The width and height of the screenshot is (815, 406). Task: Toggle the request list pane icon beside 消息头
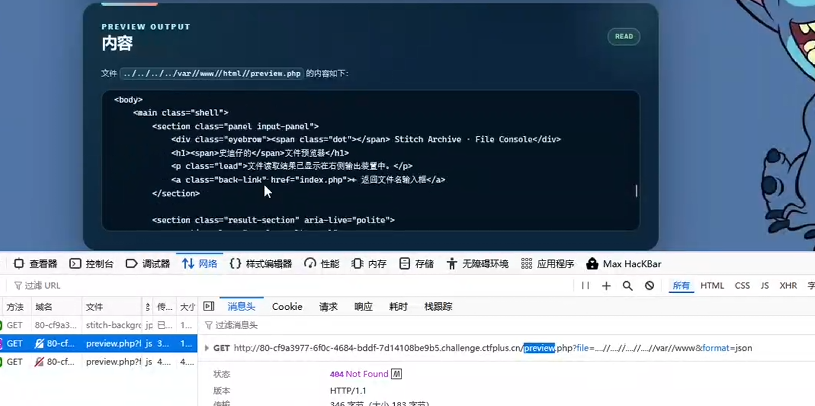point(208,306)
